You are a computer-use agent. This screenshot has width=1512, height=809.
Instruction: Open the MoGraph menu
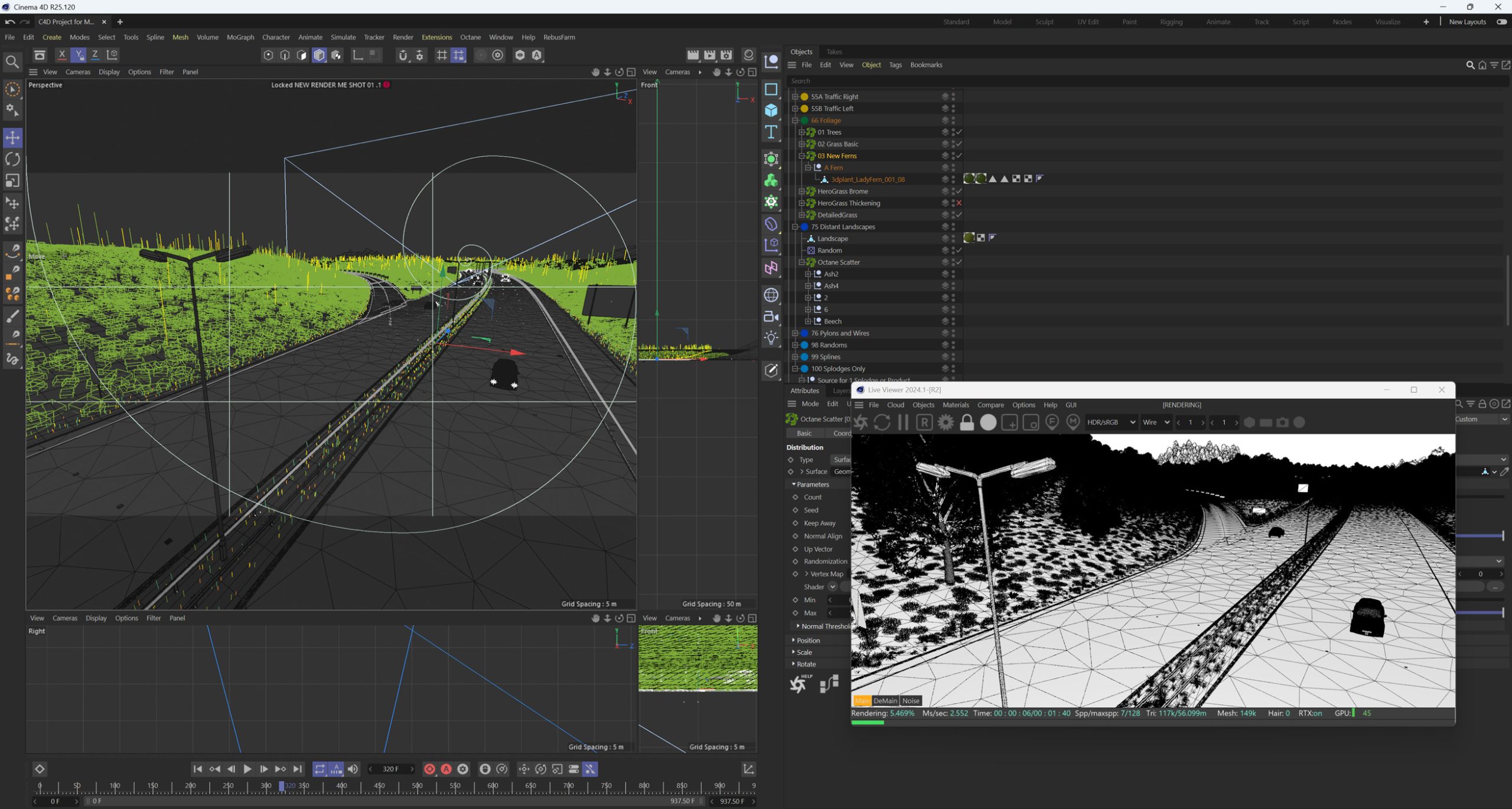(x=240, y=37)
